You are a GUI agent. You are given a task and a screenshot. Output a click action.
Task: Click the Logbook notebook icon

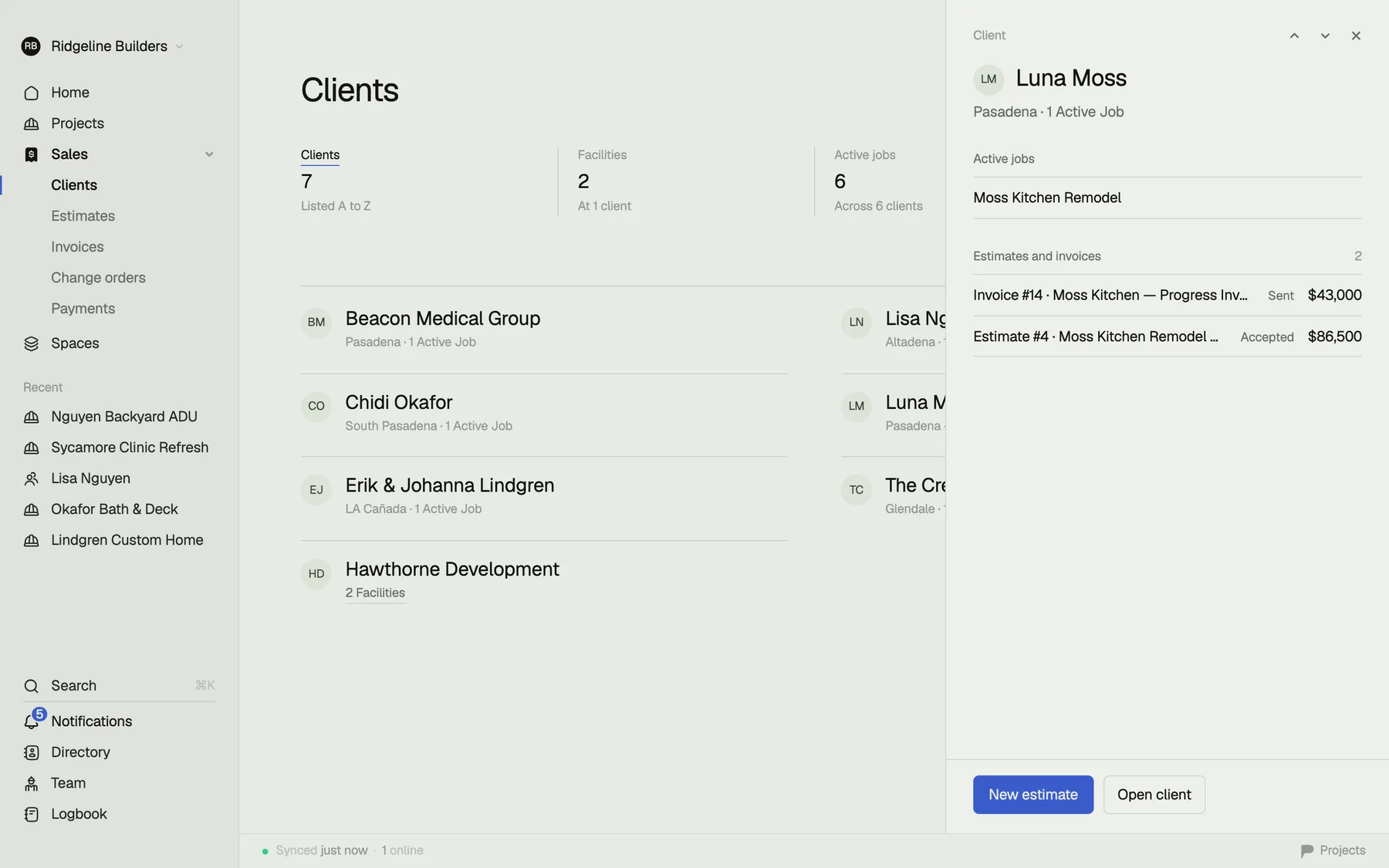(31, 814)
